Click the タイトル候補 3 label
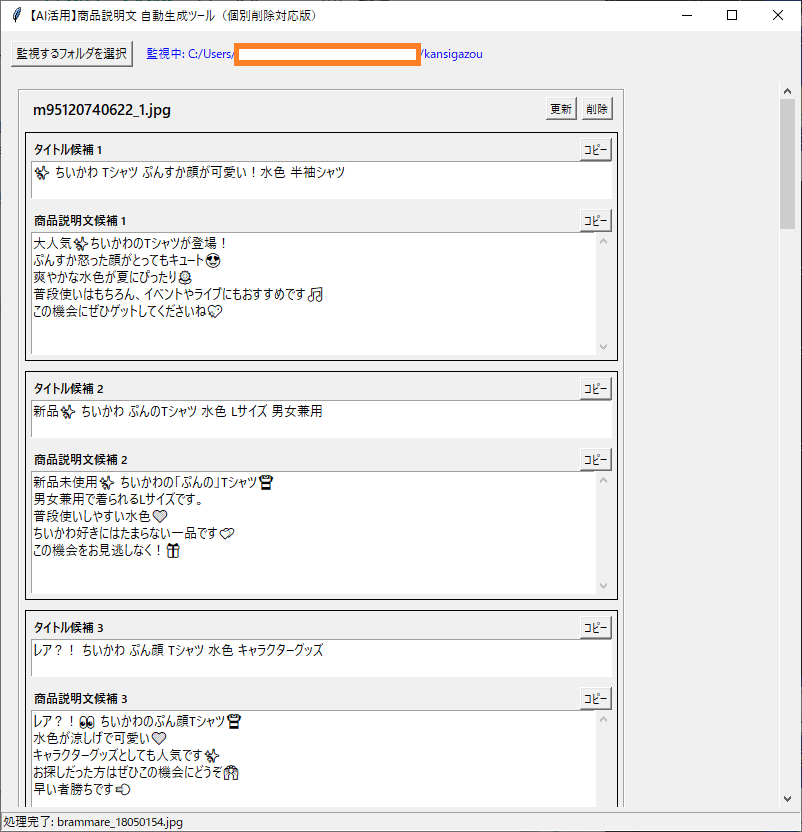 point(68,628)
